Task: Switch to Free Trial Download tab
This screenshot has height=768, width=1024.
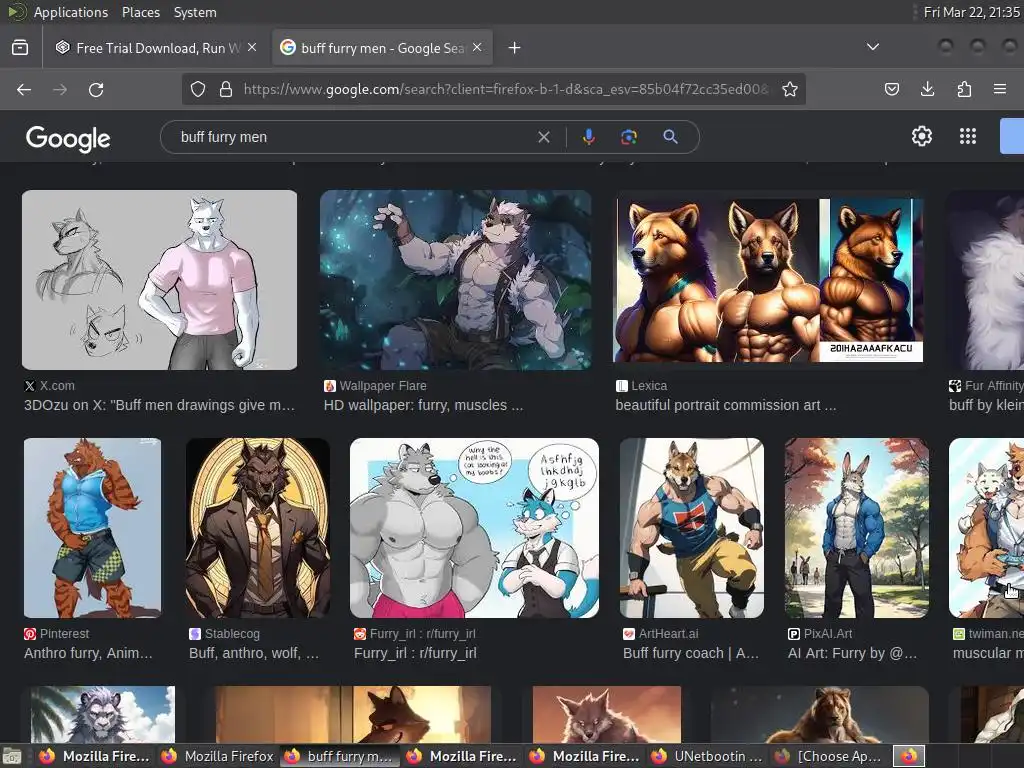Action: (155, 48)
